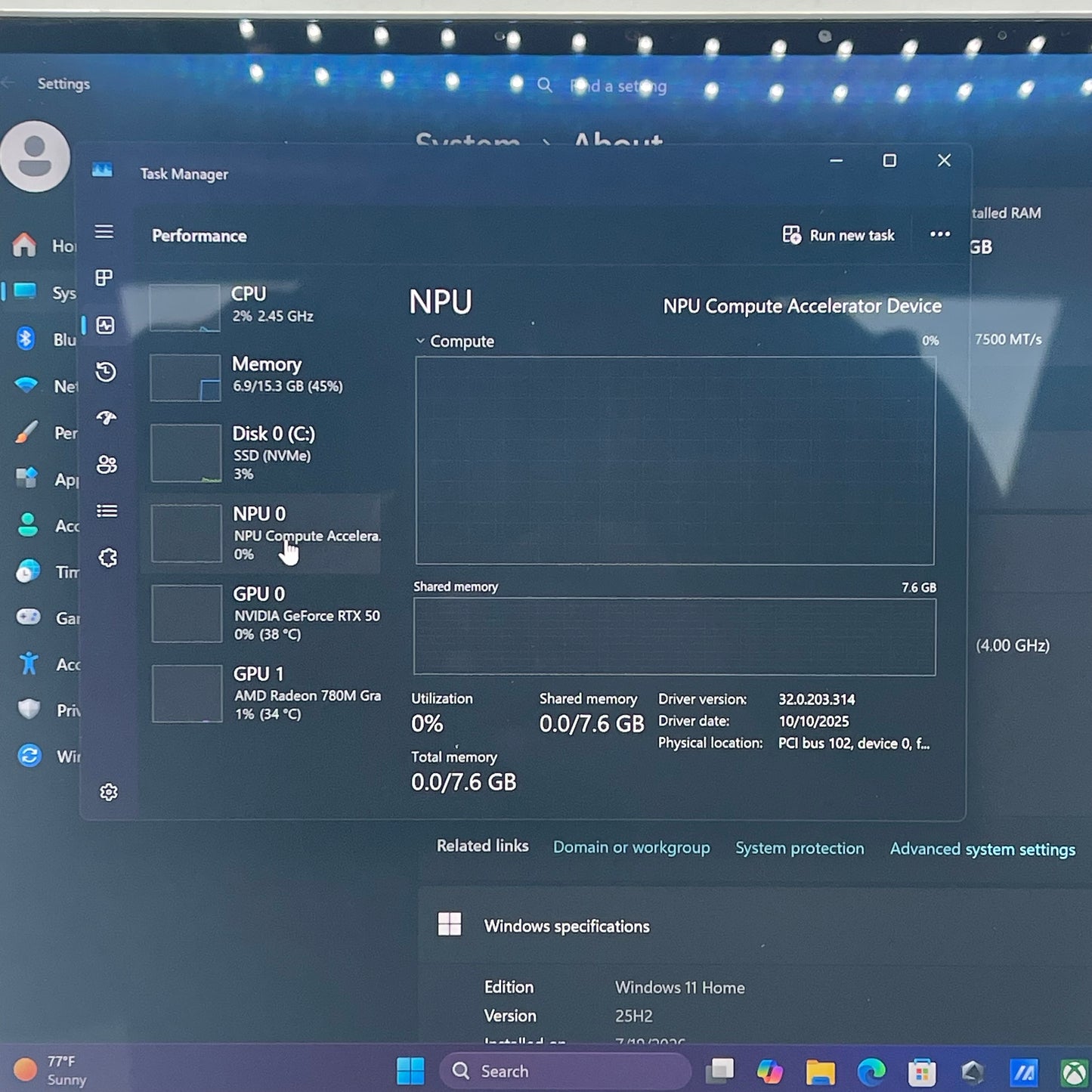Select Memory in the performance list
The image size is (1092, 1092).
pyautogui.click(x=264, y=376)
